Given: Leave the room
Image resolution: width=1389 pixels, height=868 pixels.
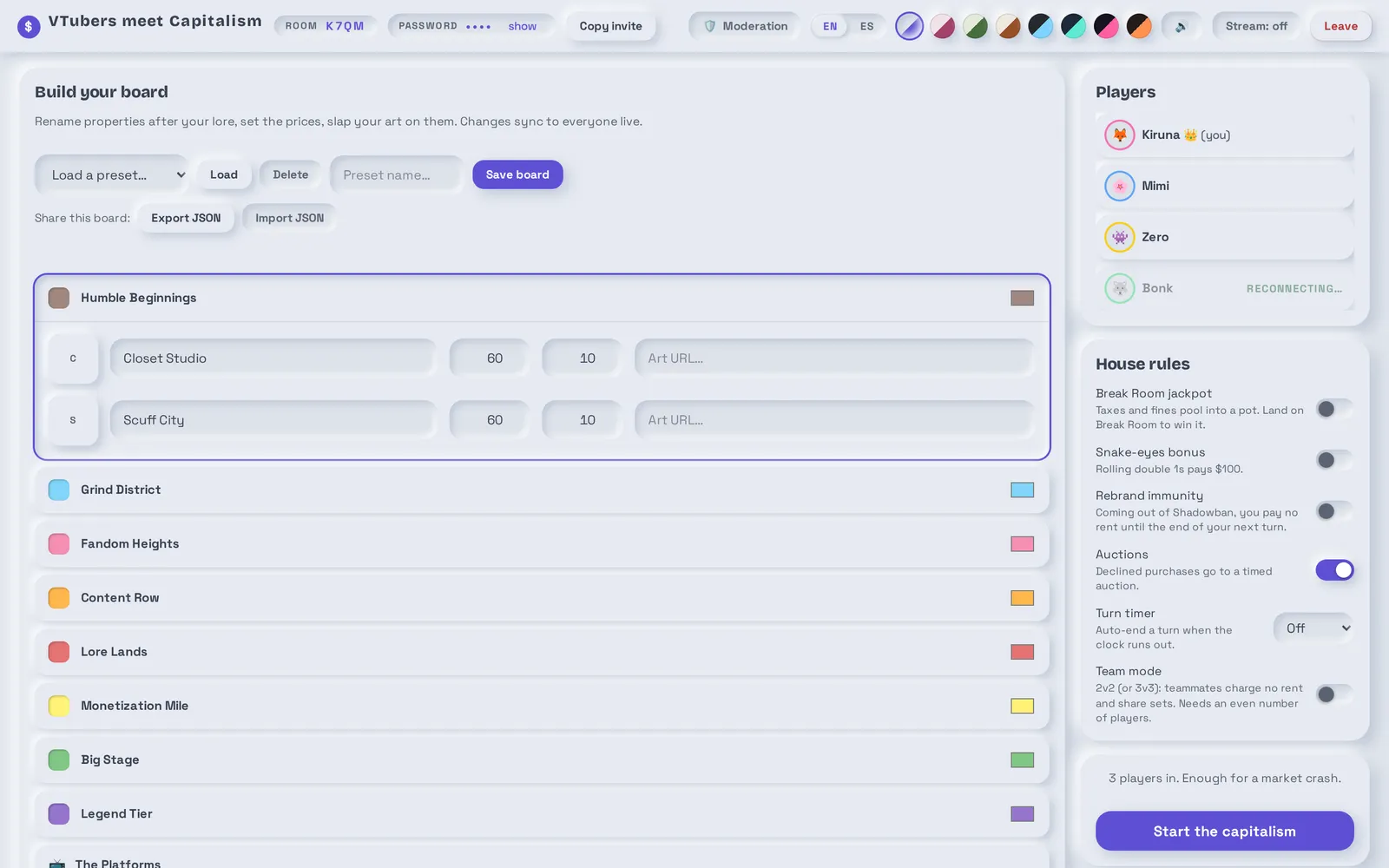Looking at the screenshot, I should 1340,26.
